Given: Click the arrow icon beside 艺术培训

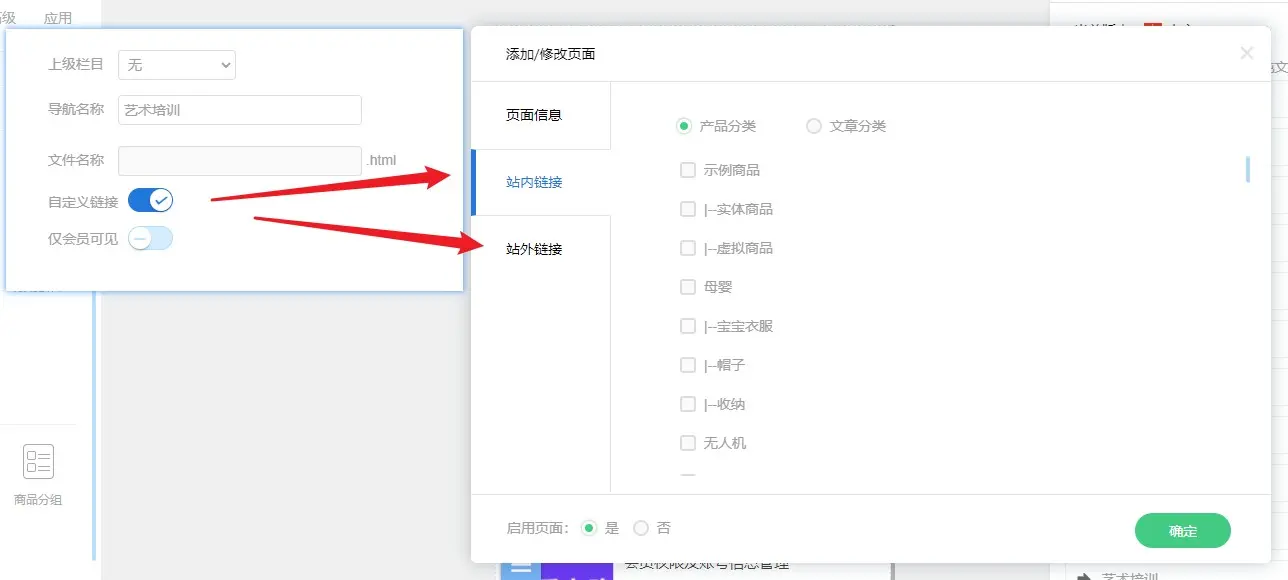Looking at the screenshot, I should point(1083,576).
